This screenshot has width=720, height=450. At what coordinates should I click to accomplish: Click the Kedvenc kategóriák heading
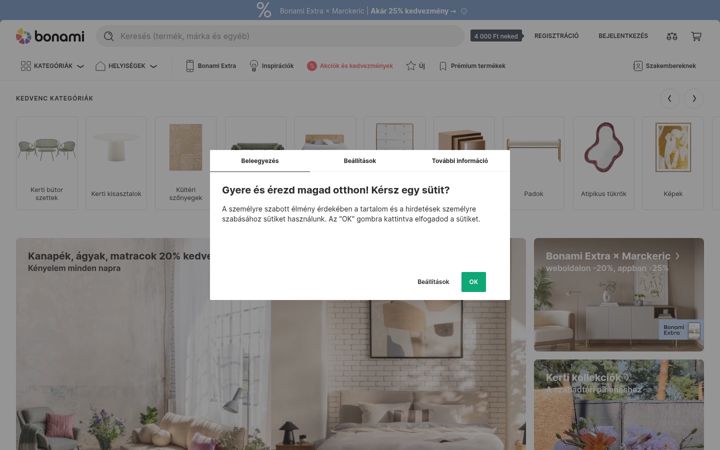[54, 98]
